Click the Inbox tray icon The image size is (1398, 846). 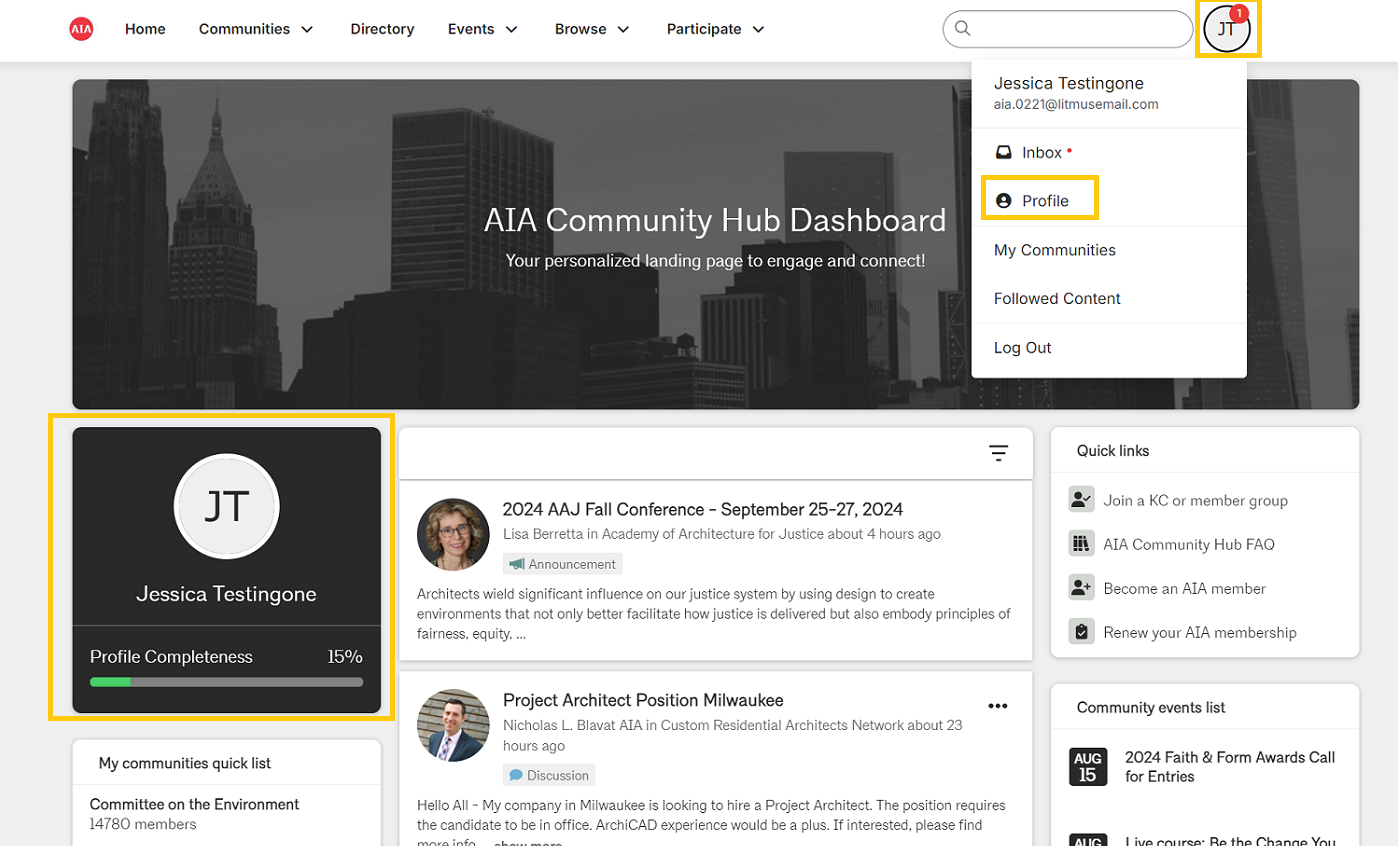coord(1004,153)
